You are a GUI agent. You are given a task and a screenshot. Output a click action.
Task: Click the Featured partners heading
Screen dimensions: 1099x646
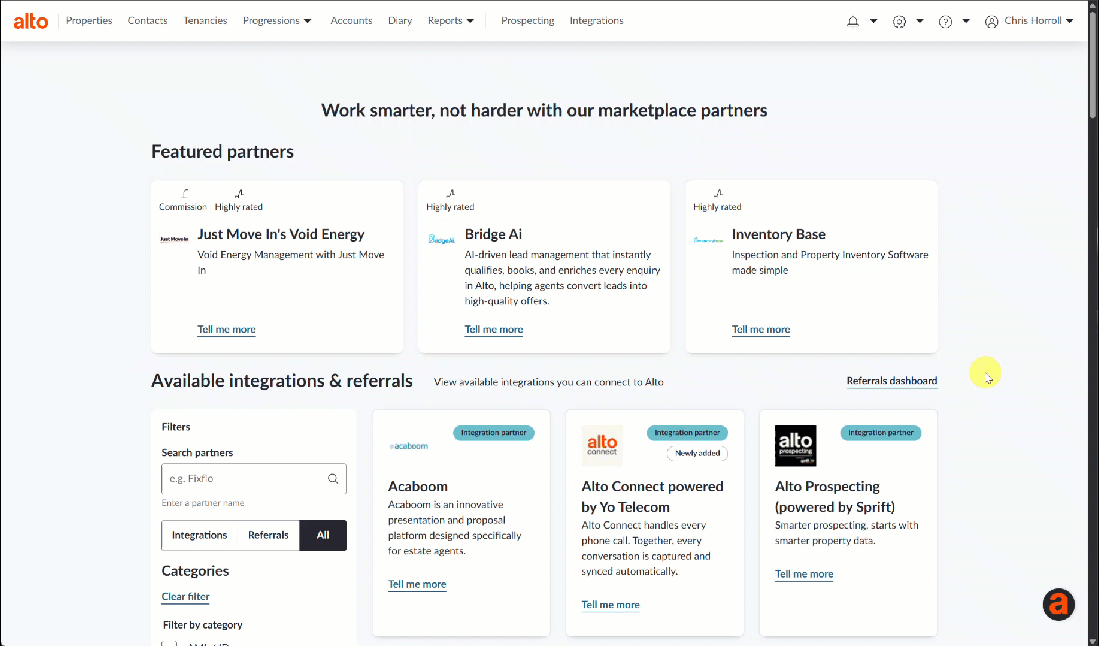coord(222,151)
